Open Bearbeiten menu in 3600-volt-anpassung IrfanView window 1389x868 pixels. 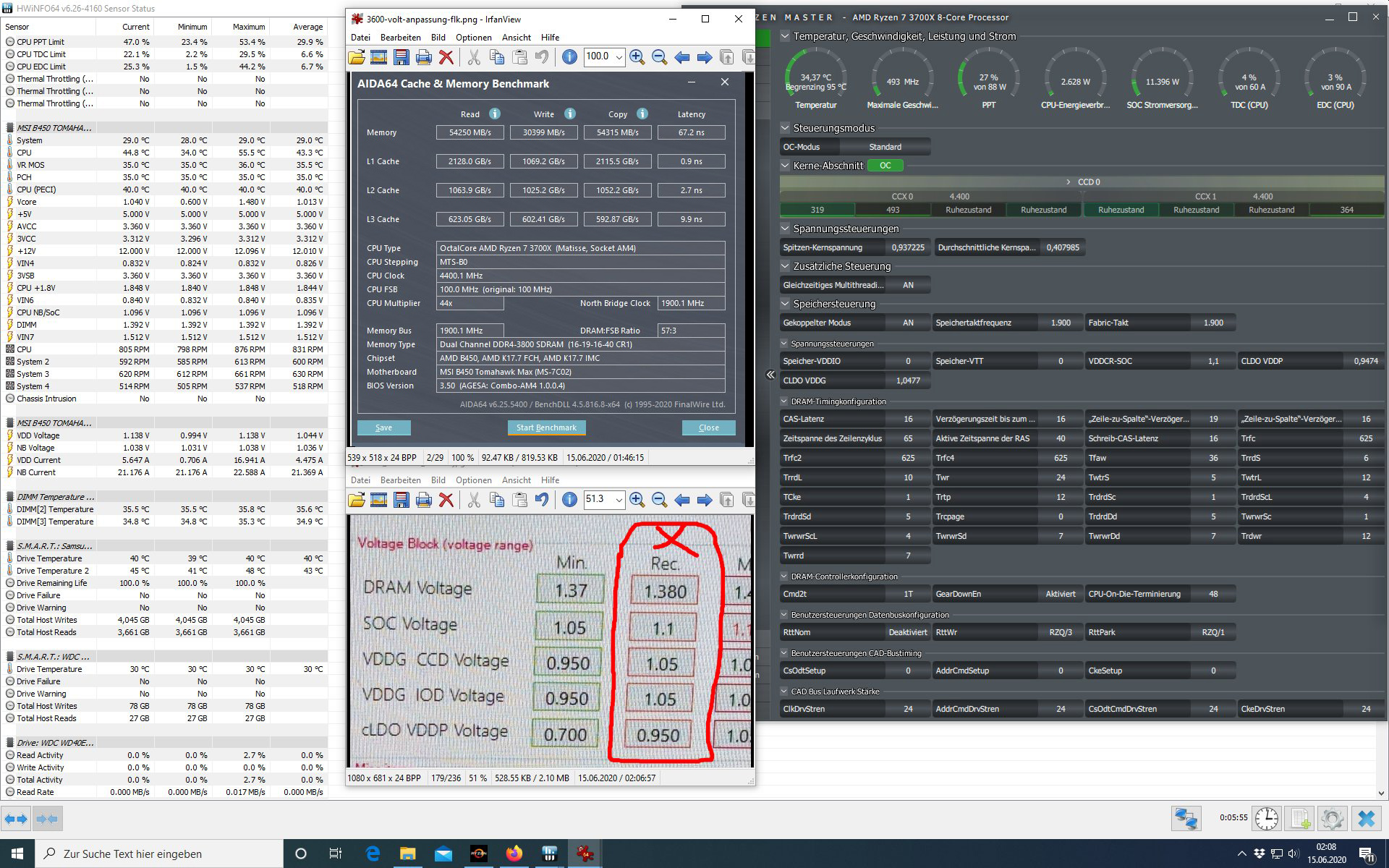point(400,37)
